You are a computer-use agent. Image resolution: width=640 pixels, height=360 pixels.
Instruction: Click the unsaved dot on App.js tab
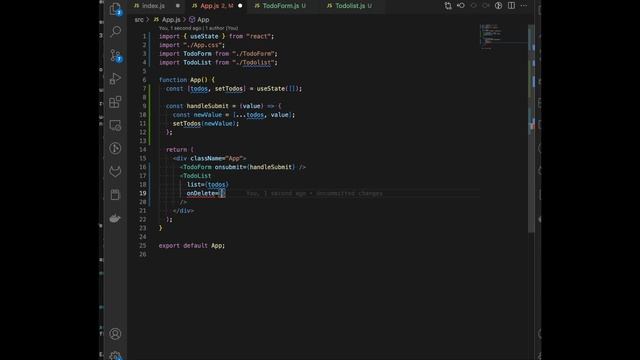click(240, 6)
